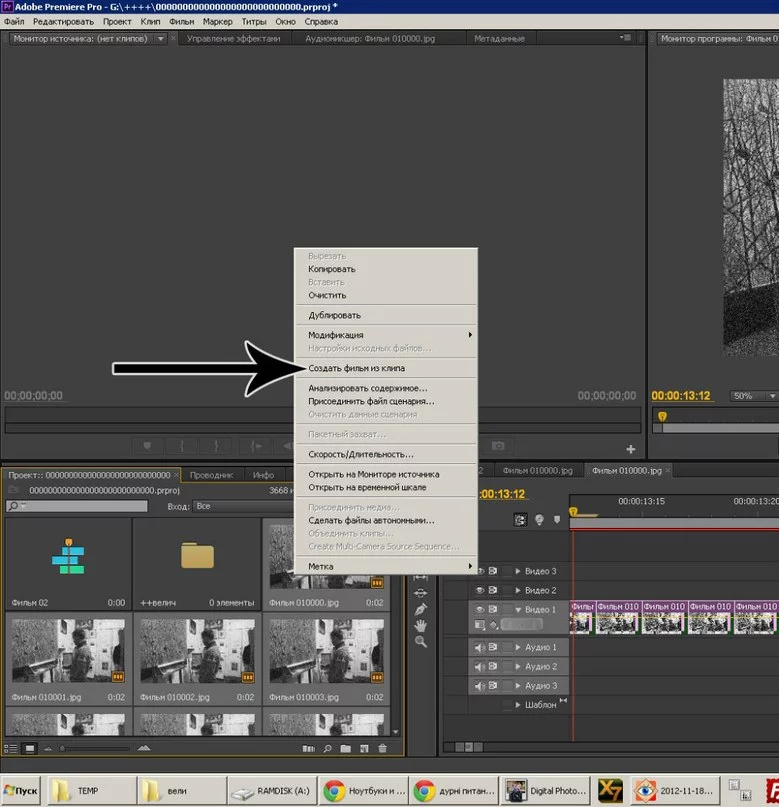Switch to the Проводник tab
This screenshot has width=779, height=807.
(x=211, y=475)
